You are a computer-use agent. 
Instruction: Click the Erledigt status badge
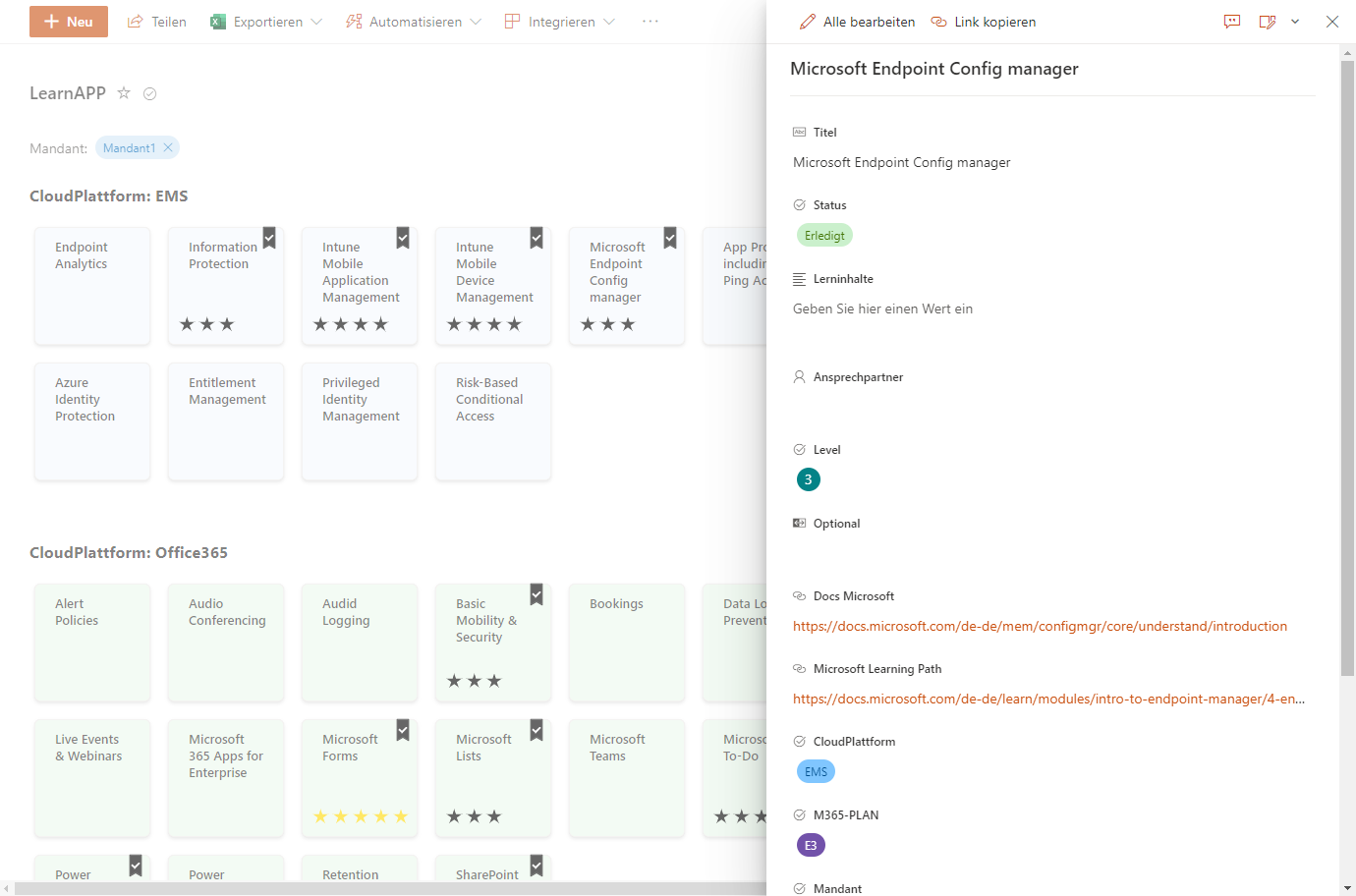pos(824,236)
